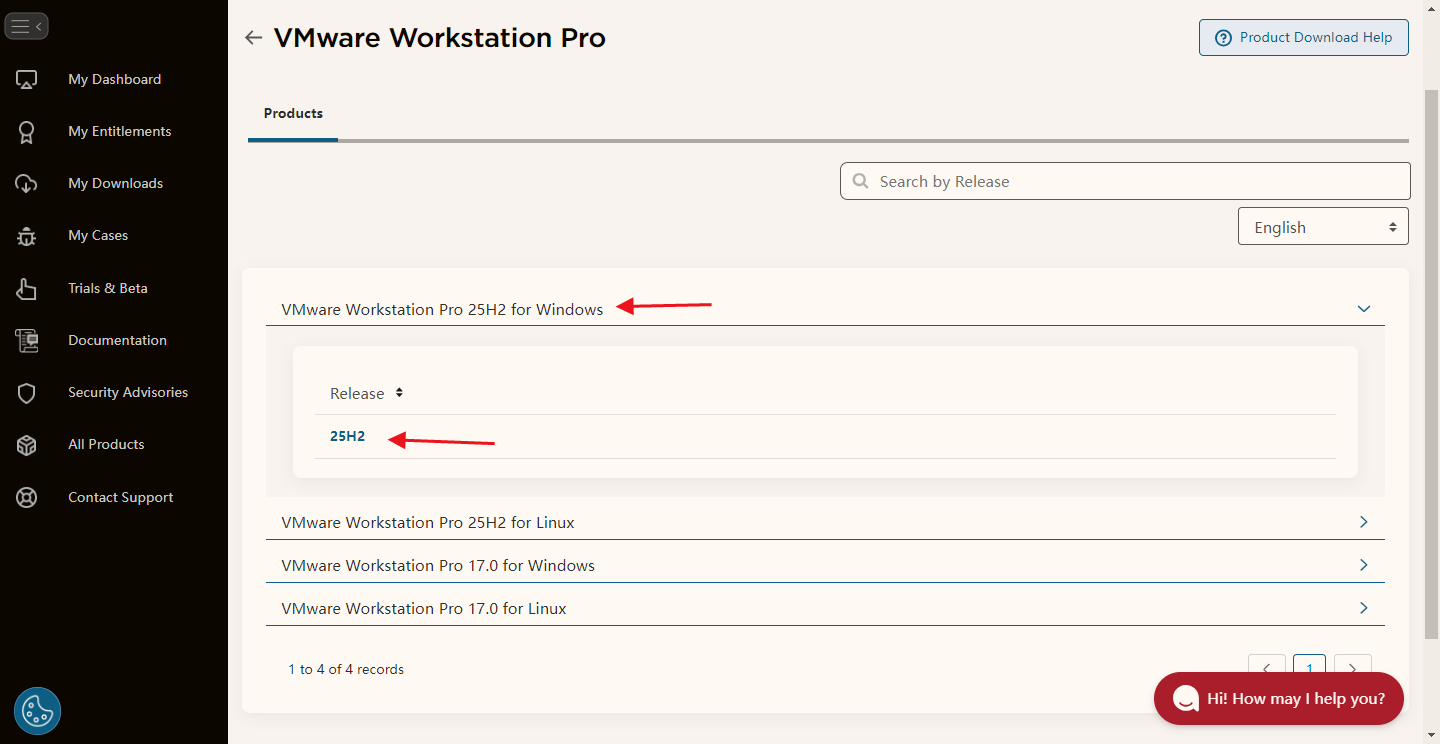Expand Workstation Pro 25H2 for Linux chevron

pyautogui.click(x=1364, y=522)
